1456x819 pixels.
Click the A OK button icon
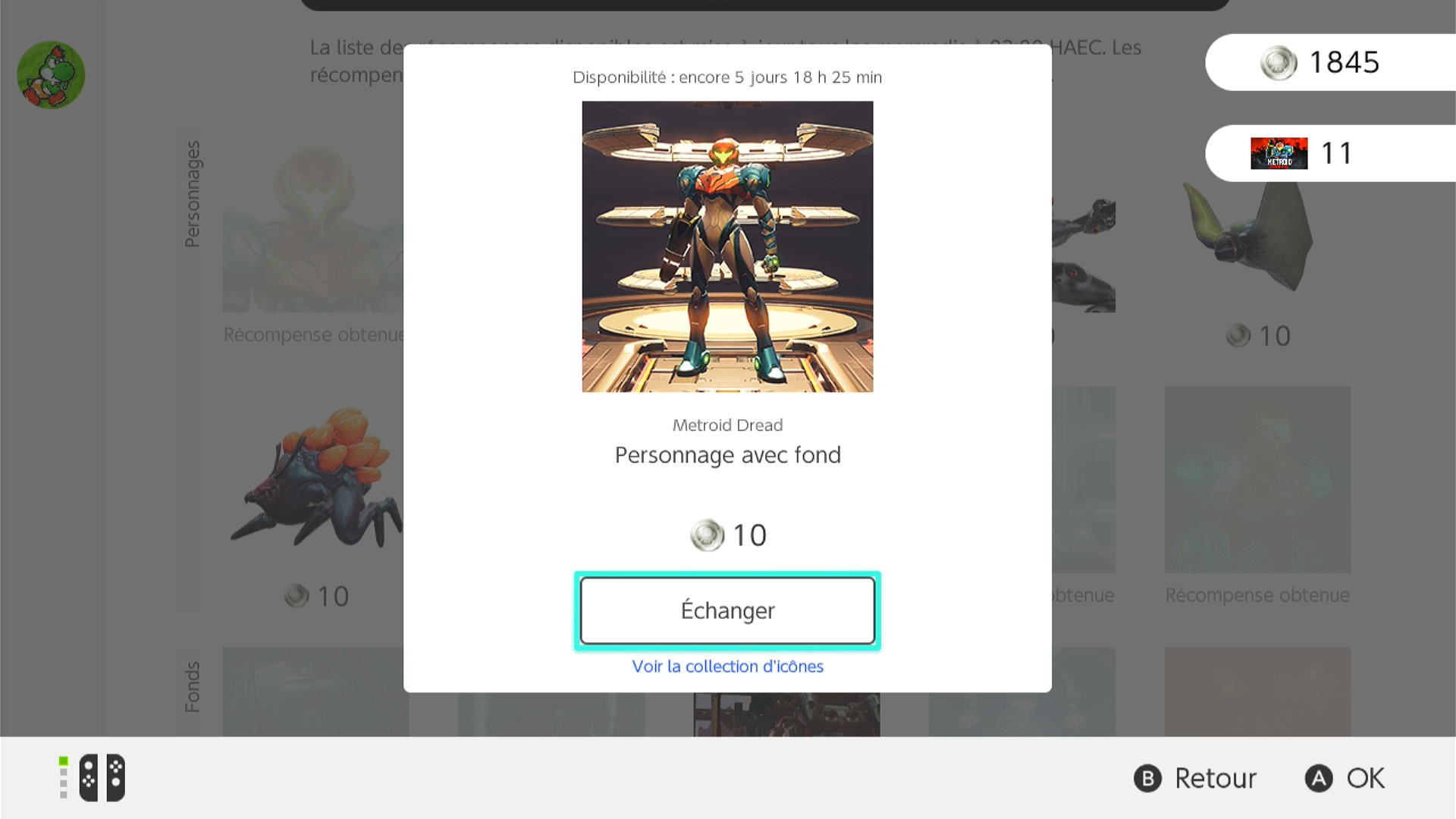pos(1319,778)
